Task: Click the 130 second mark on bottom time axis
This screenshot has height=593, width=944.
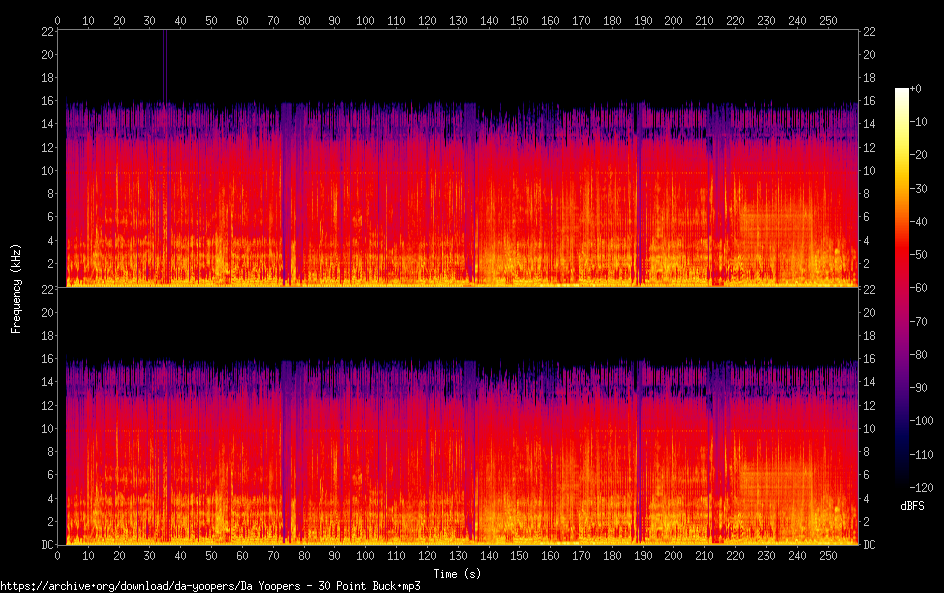Action: [458, 555]
